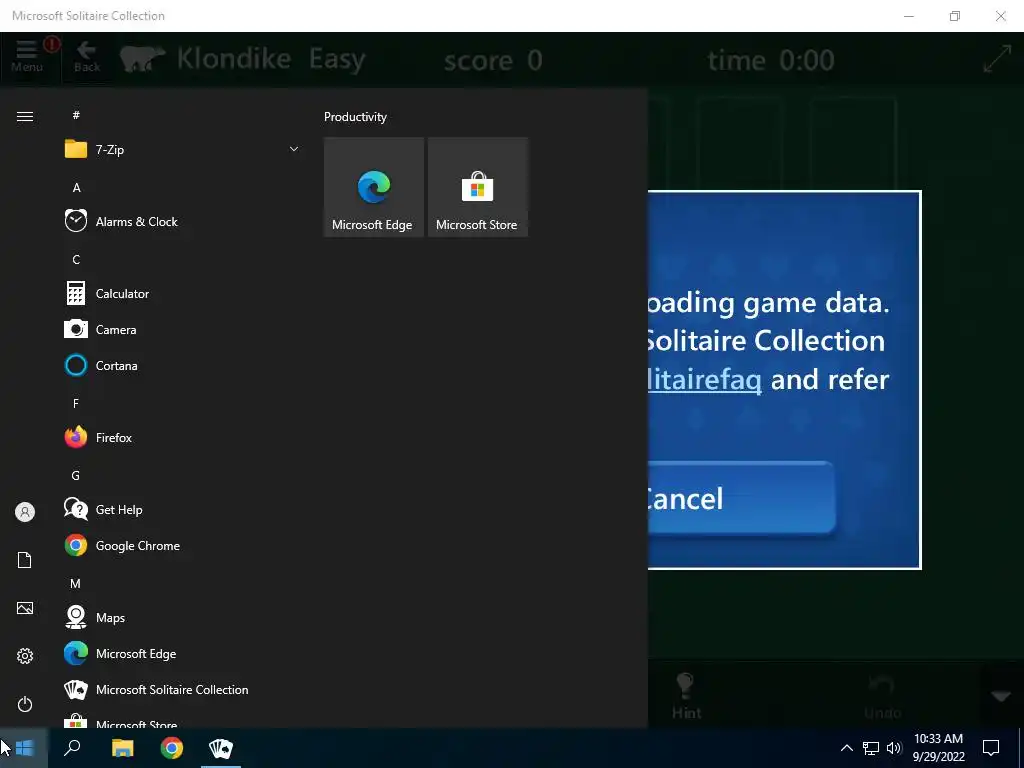Click the letter C section header

[76, 260]
